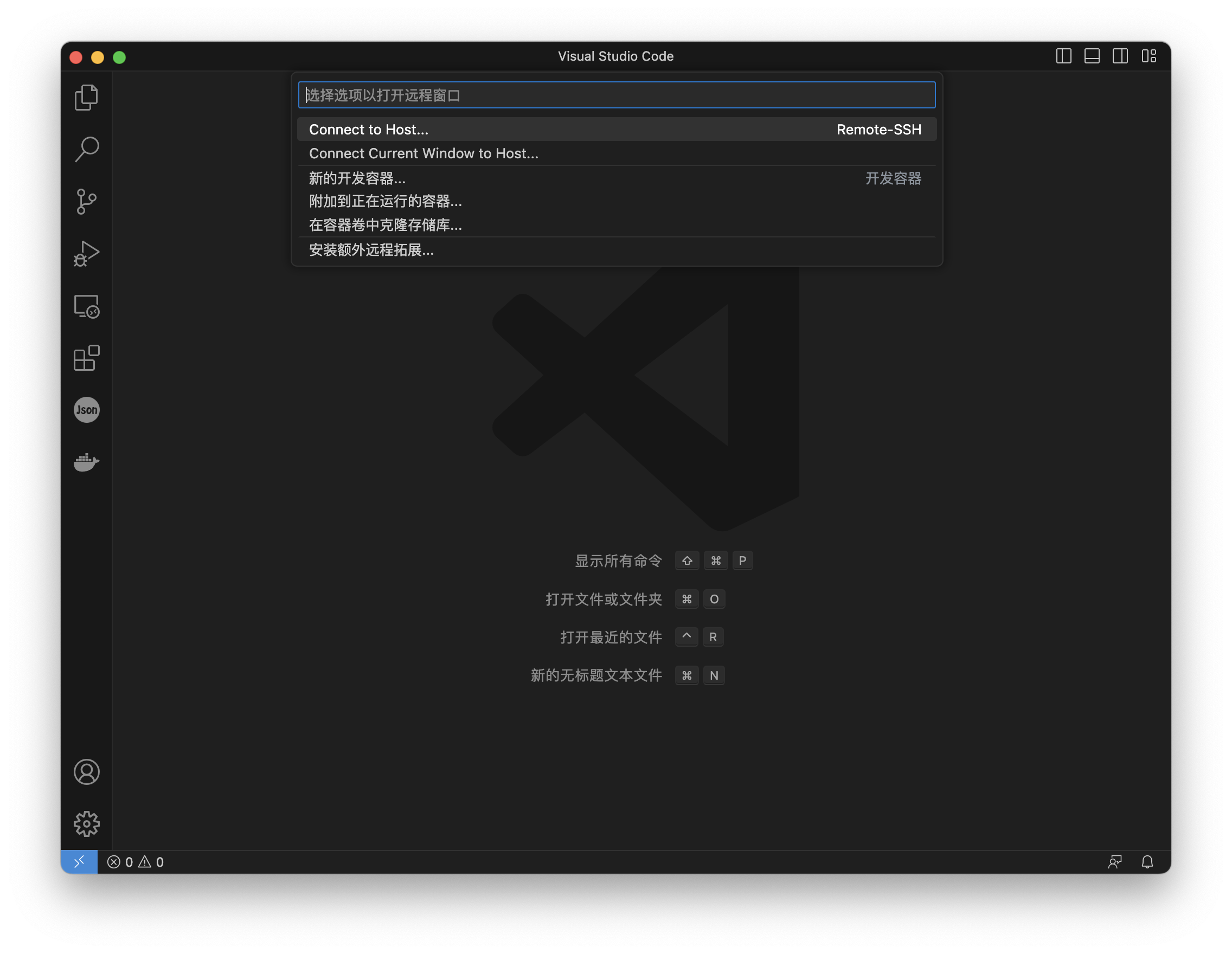This screenshot has width=1232, height=954.
Task: Click the blue remote window indicator
Action: click(x=79, y=861)
